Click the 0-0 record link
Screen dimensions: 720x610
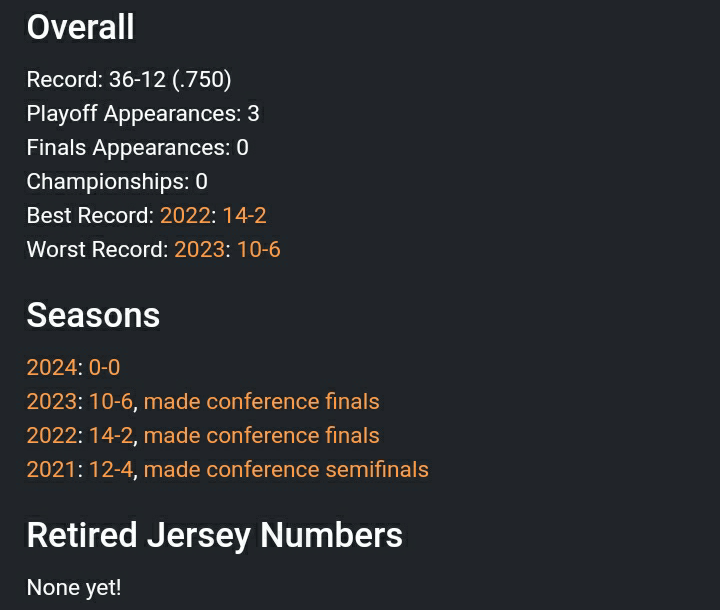pyautogui.click(x=104, y=368)
